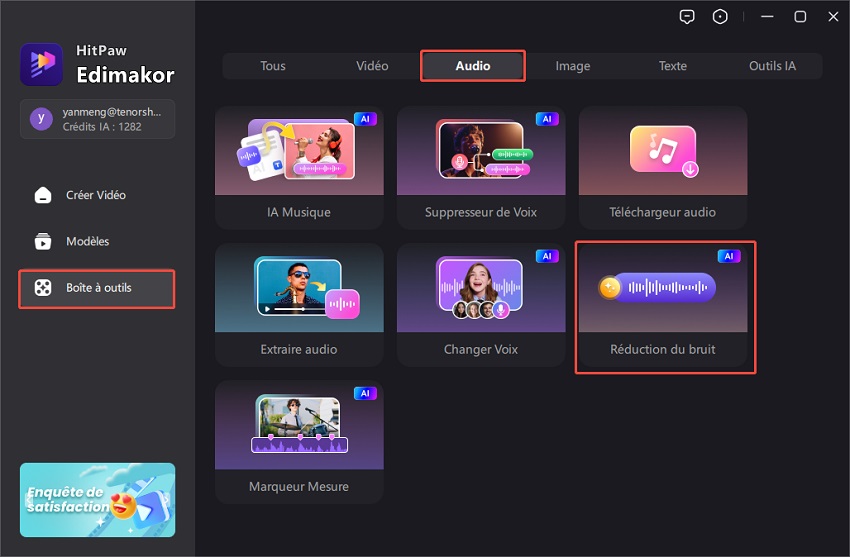Image resolution: width=850 pixels, height=557 pixels.
Task: Click the hexagon settings icon in title bar
Action: point(720,17)
